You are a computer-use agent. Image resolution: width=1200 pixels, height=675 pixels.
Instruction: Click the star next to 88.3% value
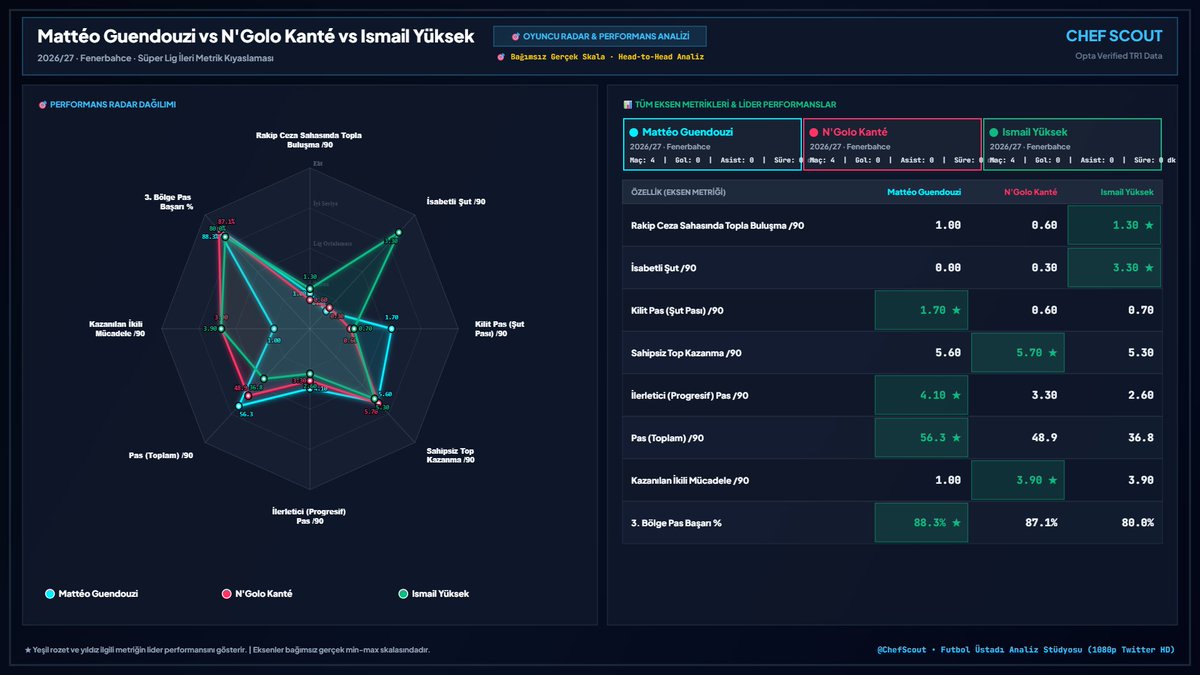956,522
